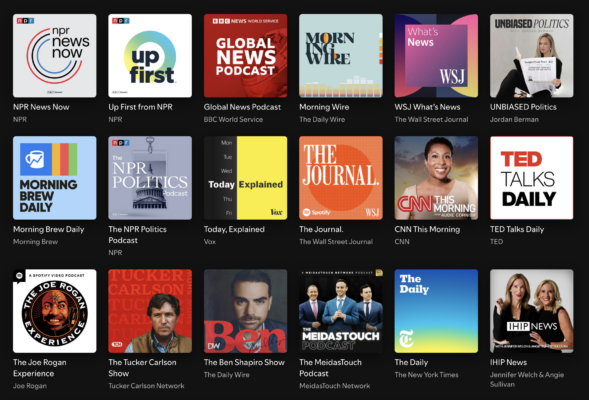Viewport: 589px width, 400px height.
Task: Open the Morning Wire cover image
Action: click(x=341, y=56)
